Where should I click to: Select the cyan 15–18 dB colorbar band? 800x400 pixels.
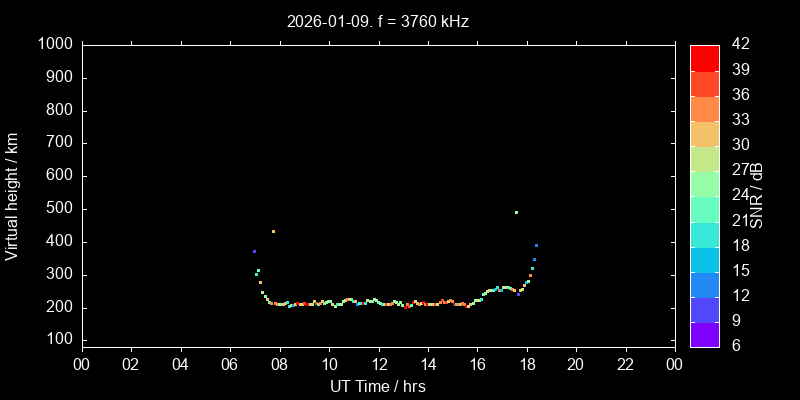point(705,259)
